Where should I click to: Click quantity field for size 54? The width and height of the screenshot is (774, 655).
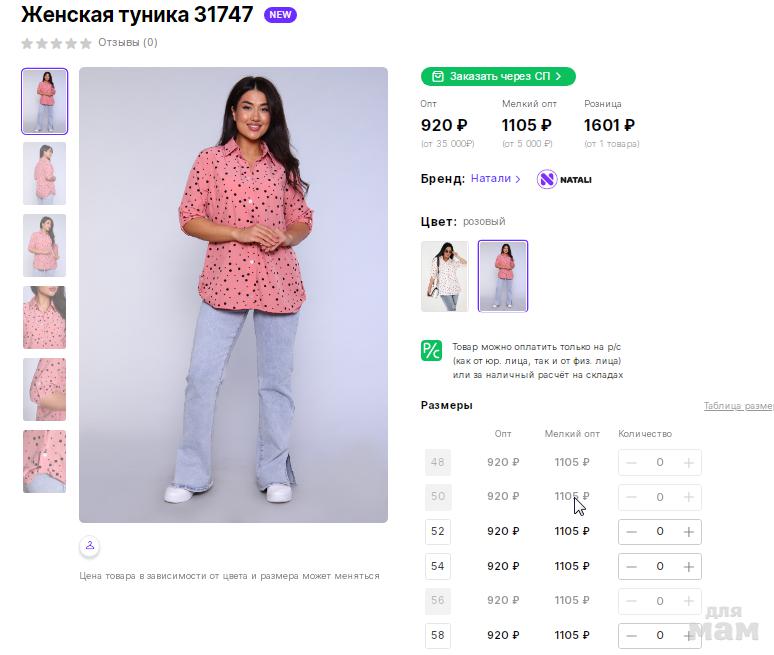659,567
